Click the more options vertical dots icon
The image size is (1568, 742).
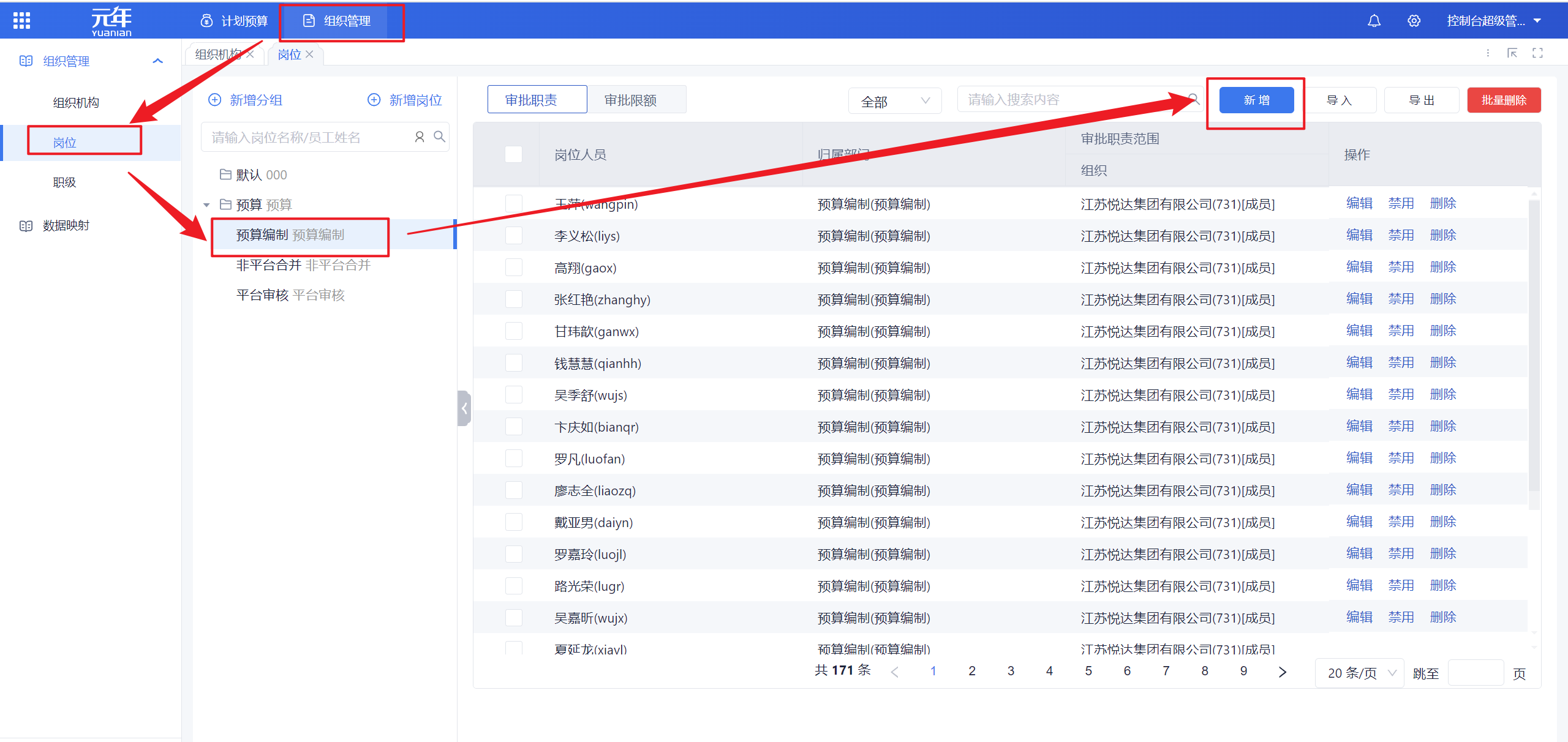pos(1488,53)
